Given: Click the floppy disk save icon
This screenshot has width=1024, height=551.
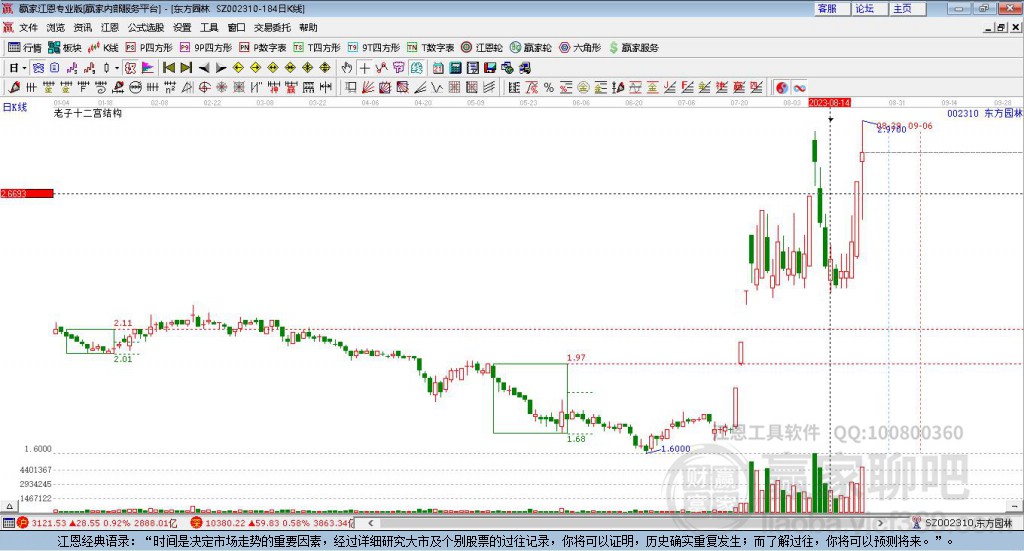Looking at the screenshot, I should click(x=490, y=68).
